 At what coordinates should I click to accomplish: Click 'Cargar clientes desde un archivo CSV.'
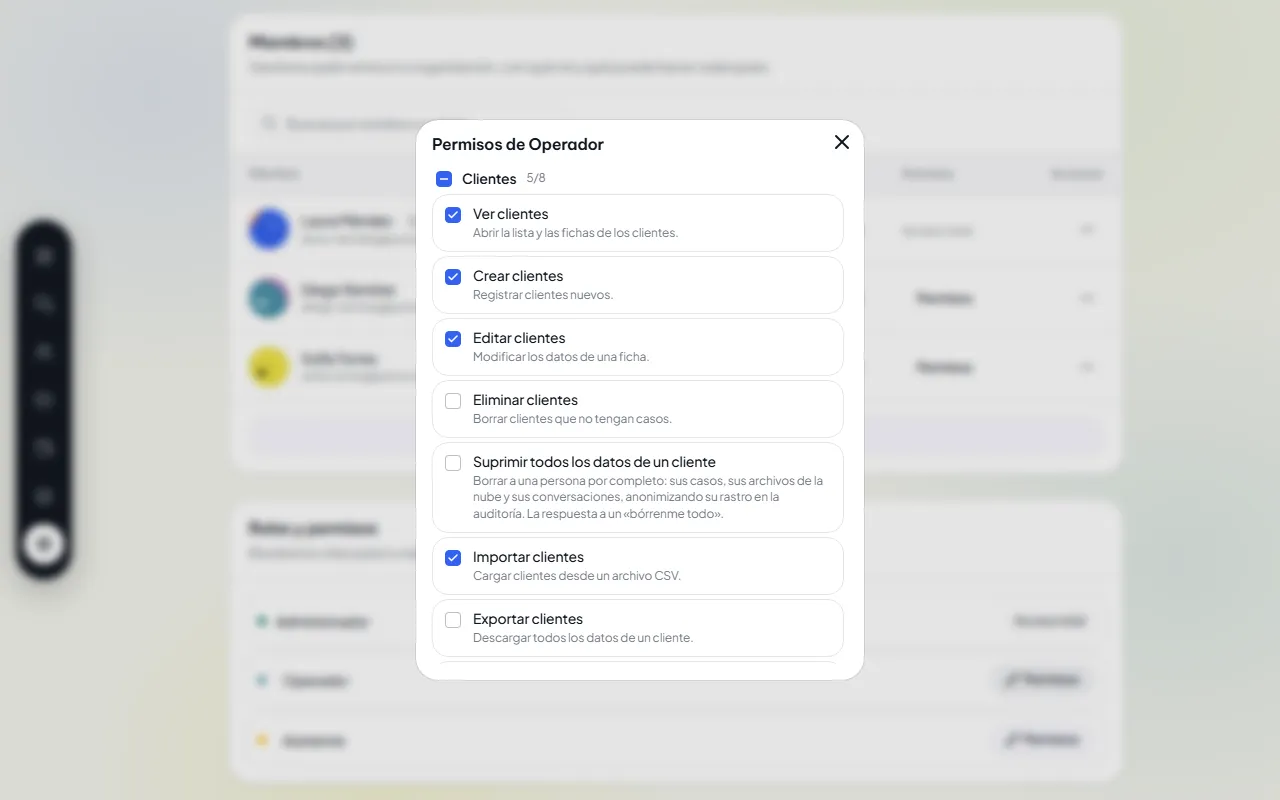577,576
